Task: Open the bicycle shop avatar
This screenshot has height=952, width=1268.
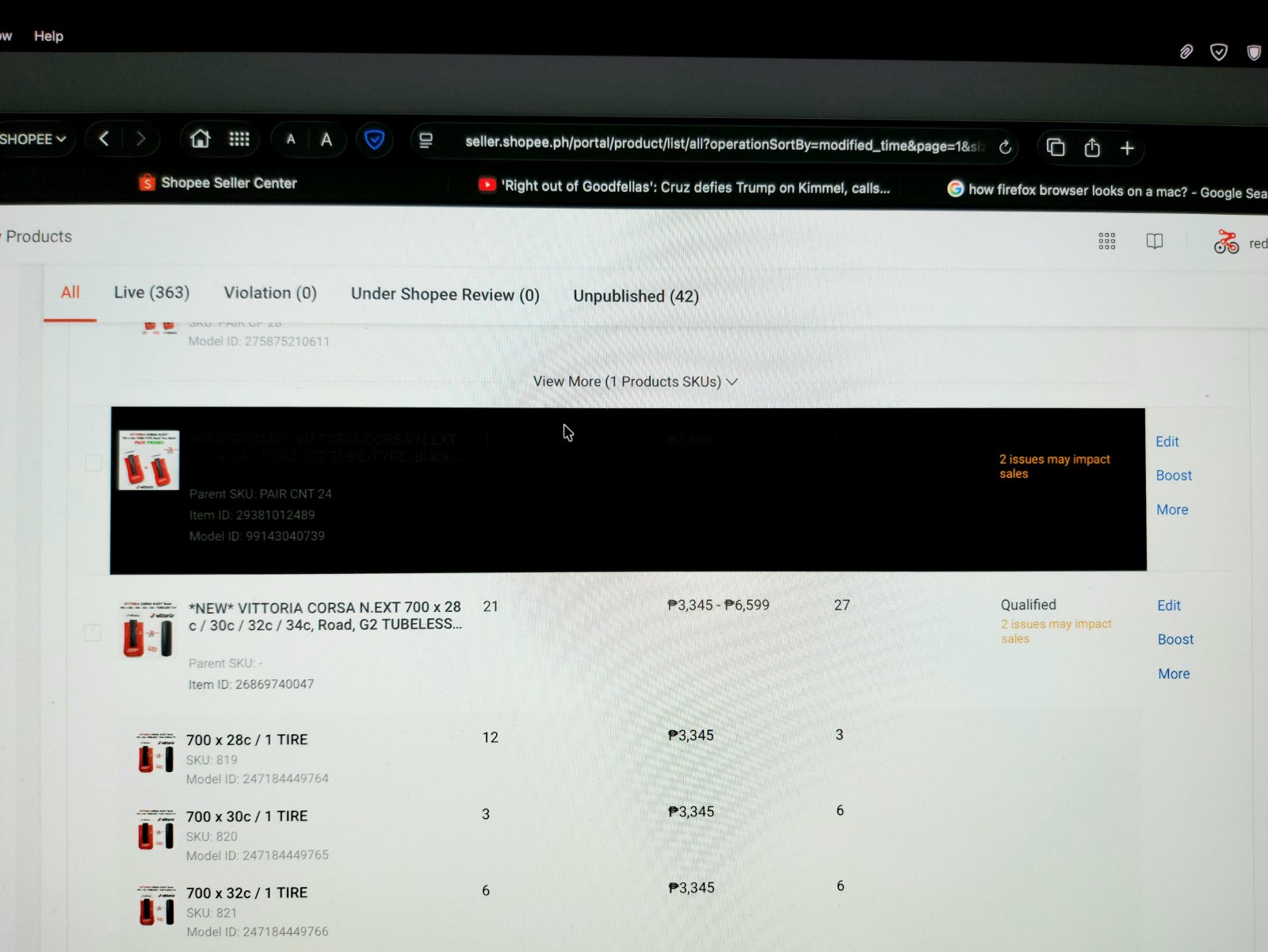Action: [1226, 242]
